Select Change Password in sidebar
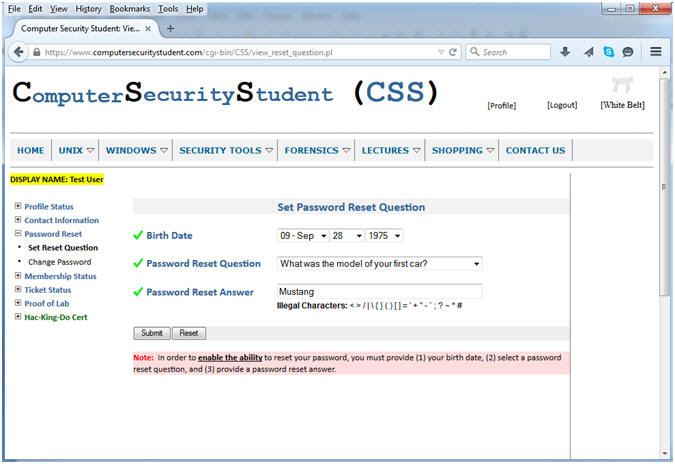 click(x=59, y=262)
